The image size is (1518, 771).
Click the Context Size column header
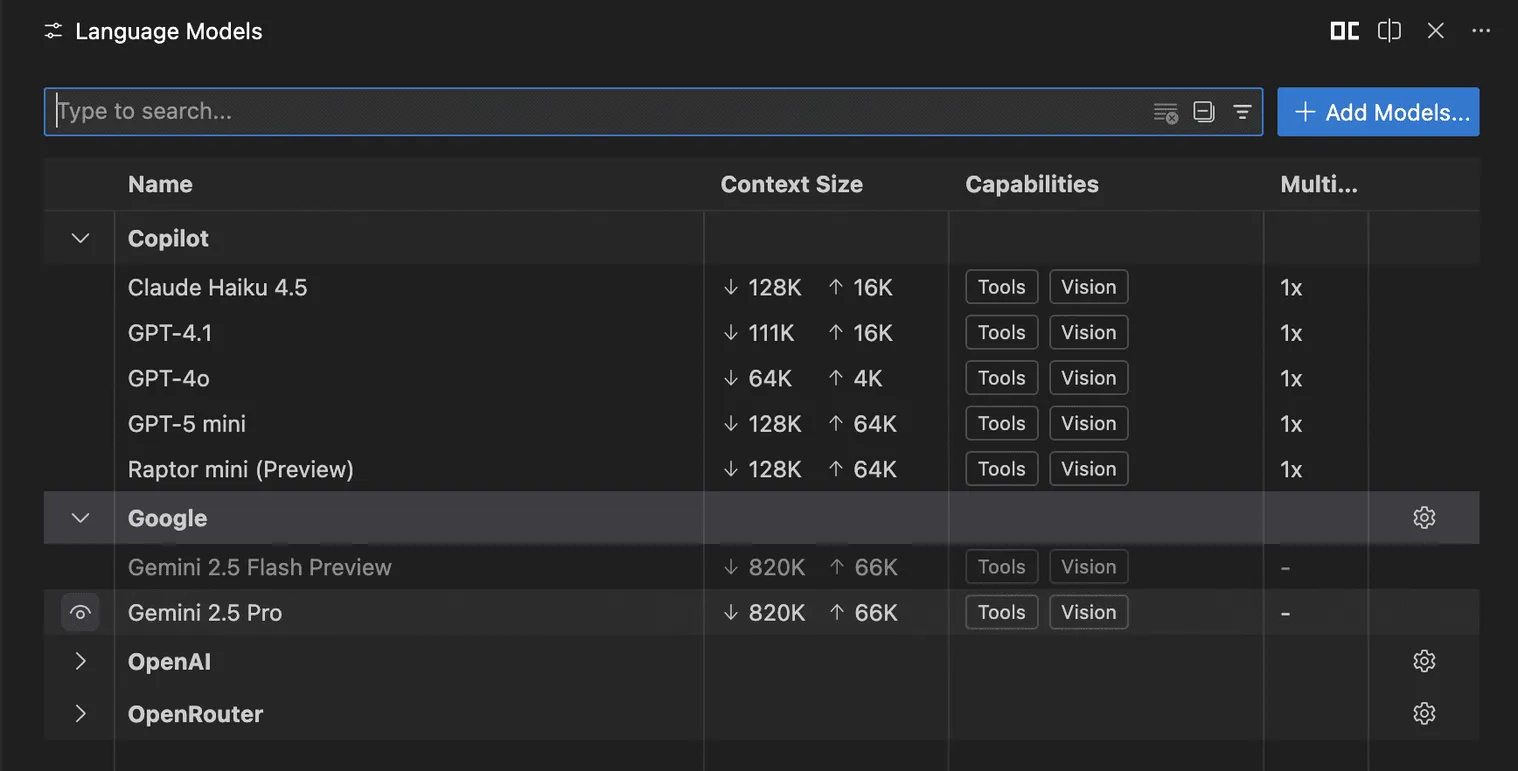point(791,184)
